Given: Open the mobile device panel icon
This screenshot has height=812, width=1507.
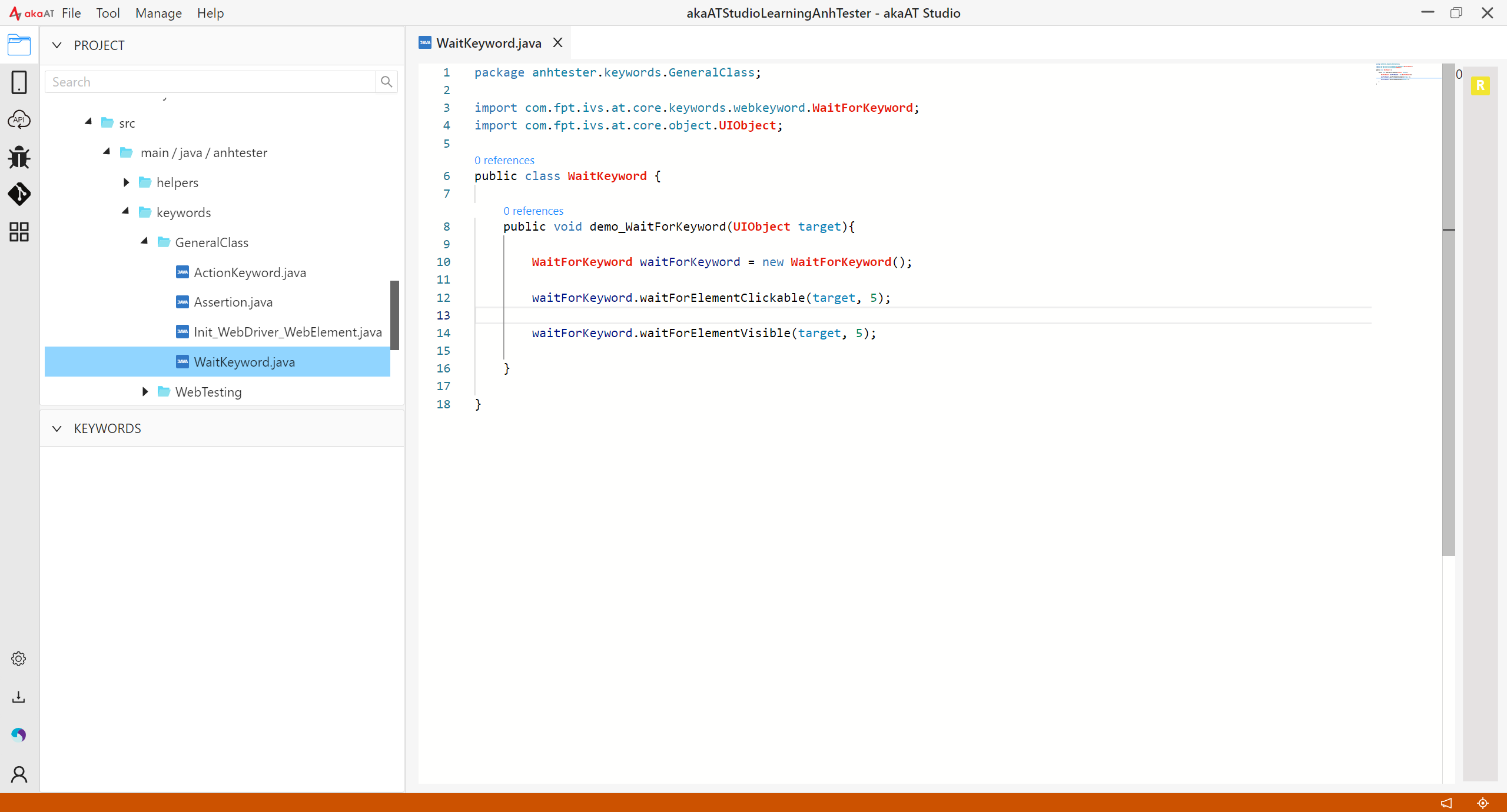Looking at the screenshot, I should click(19, 82).
